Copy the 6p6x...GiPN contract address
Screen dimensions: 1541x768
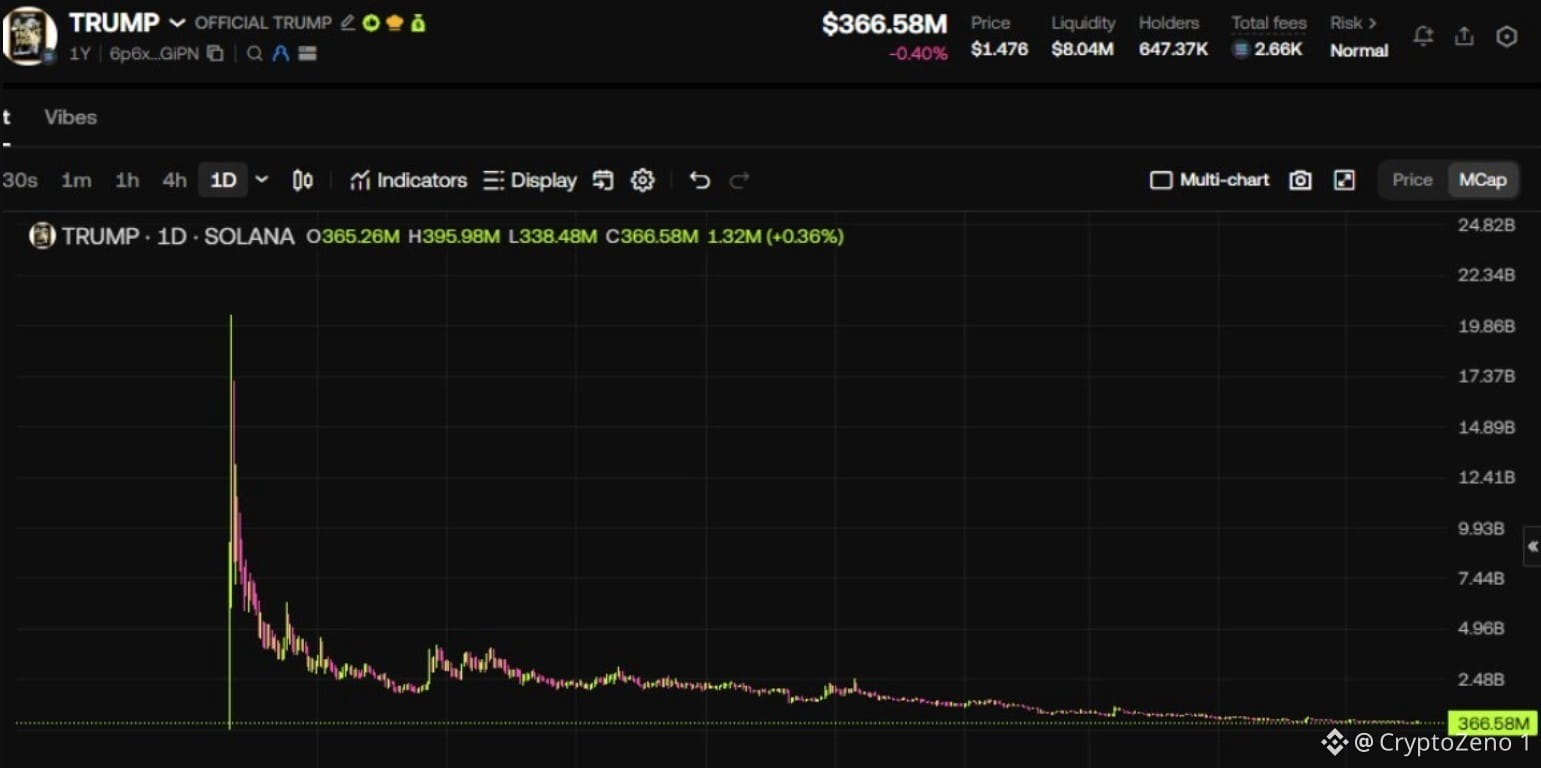pyautogui.click(x=214, y=54)
